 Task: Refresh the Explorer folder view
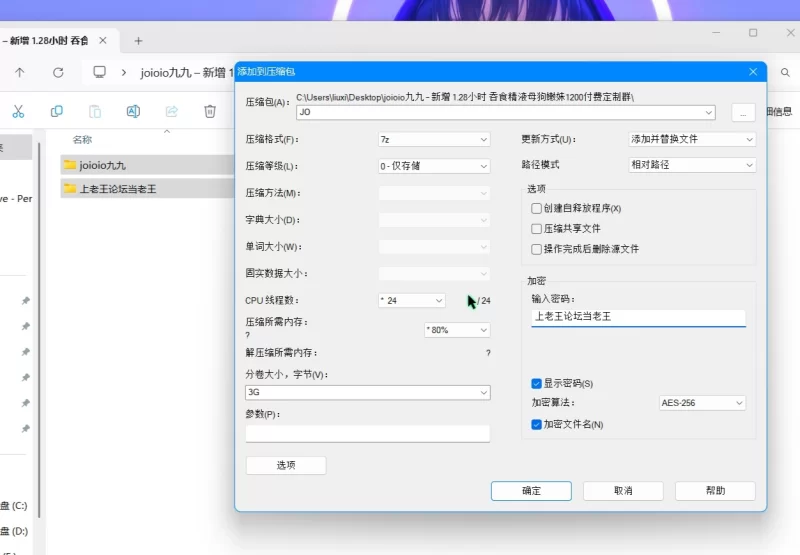pyautogui.click(x=58, y=72)
